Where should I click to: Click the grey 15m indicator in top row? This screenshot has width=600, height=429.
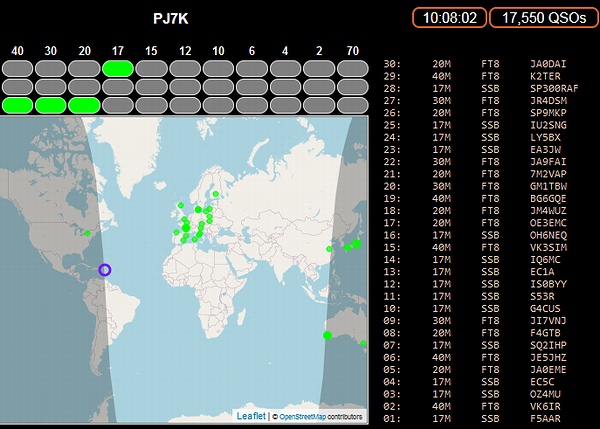(152, 69)
